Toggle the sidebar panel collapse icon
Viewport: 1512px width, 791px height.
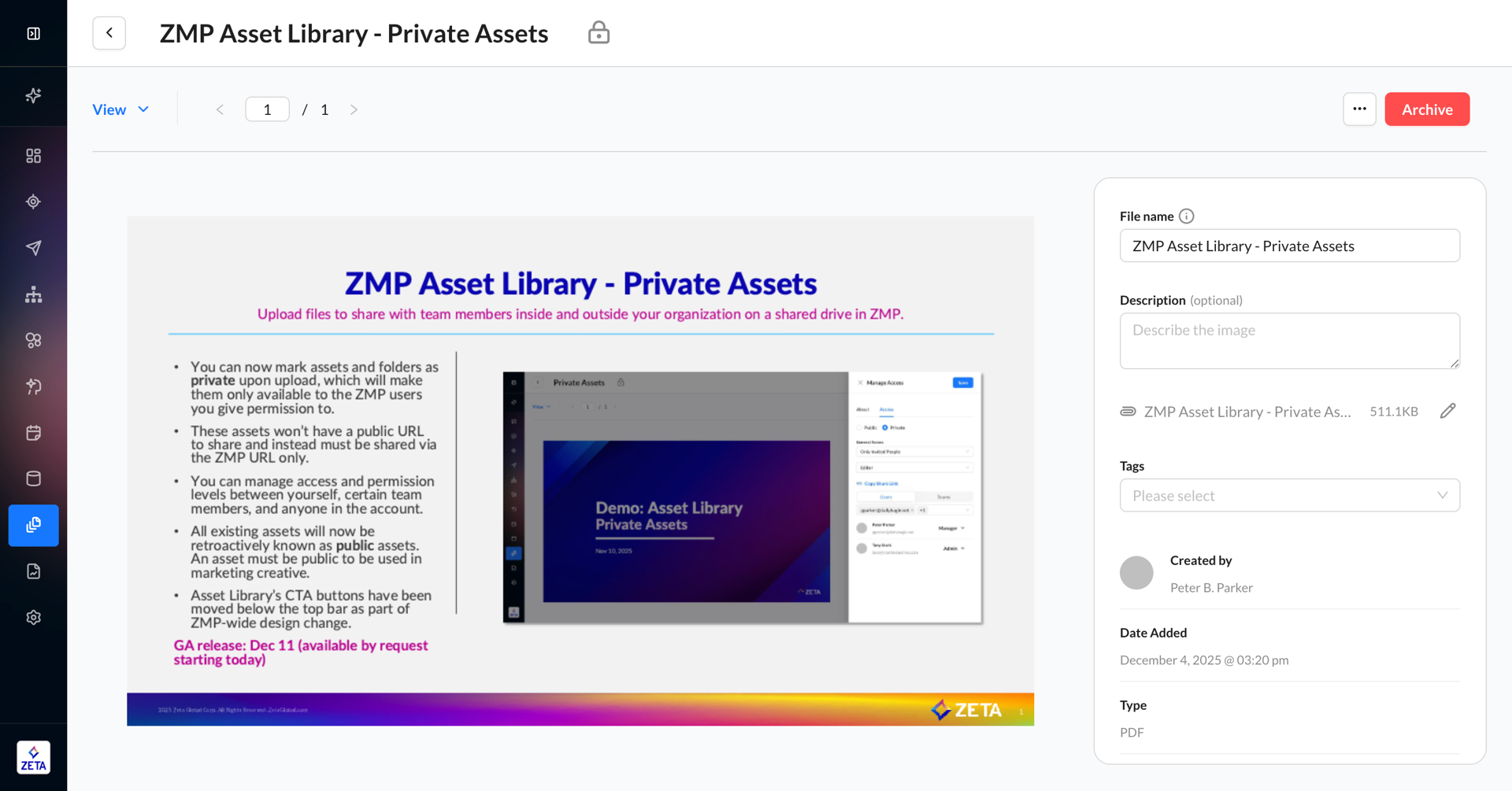click(x=33, y=33)
